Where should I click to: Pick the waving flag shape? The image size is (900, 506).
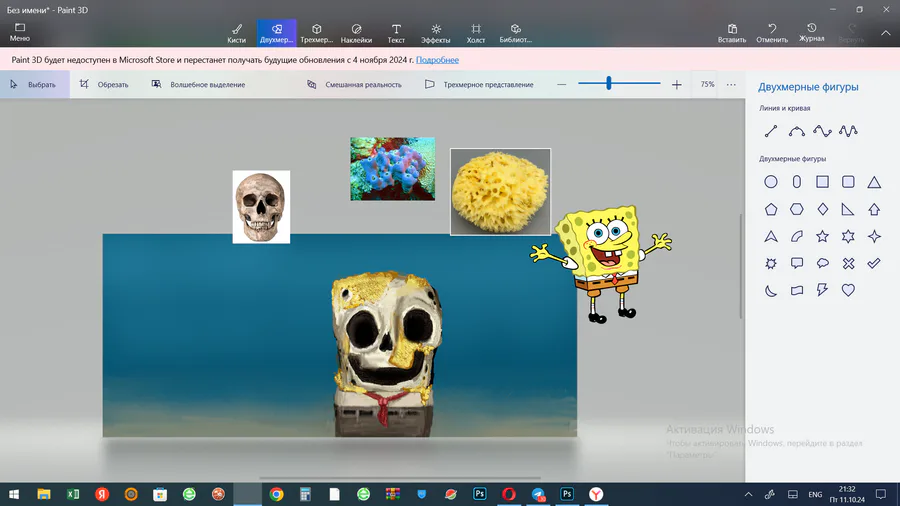(797, 290)
